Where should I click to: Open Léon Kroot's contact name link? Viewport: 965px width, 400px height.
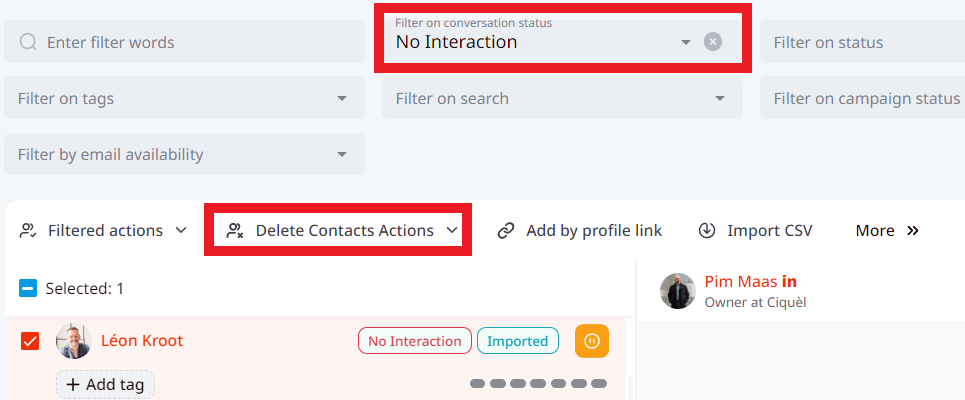tap(142, 341)
